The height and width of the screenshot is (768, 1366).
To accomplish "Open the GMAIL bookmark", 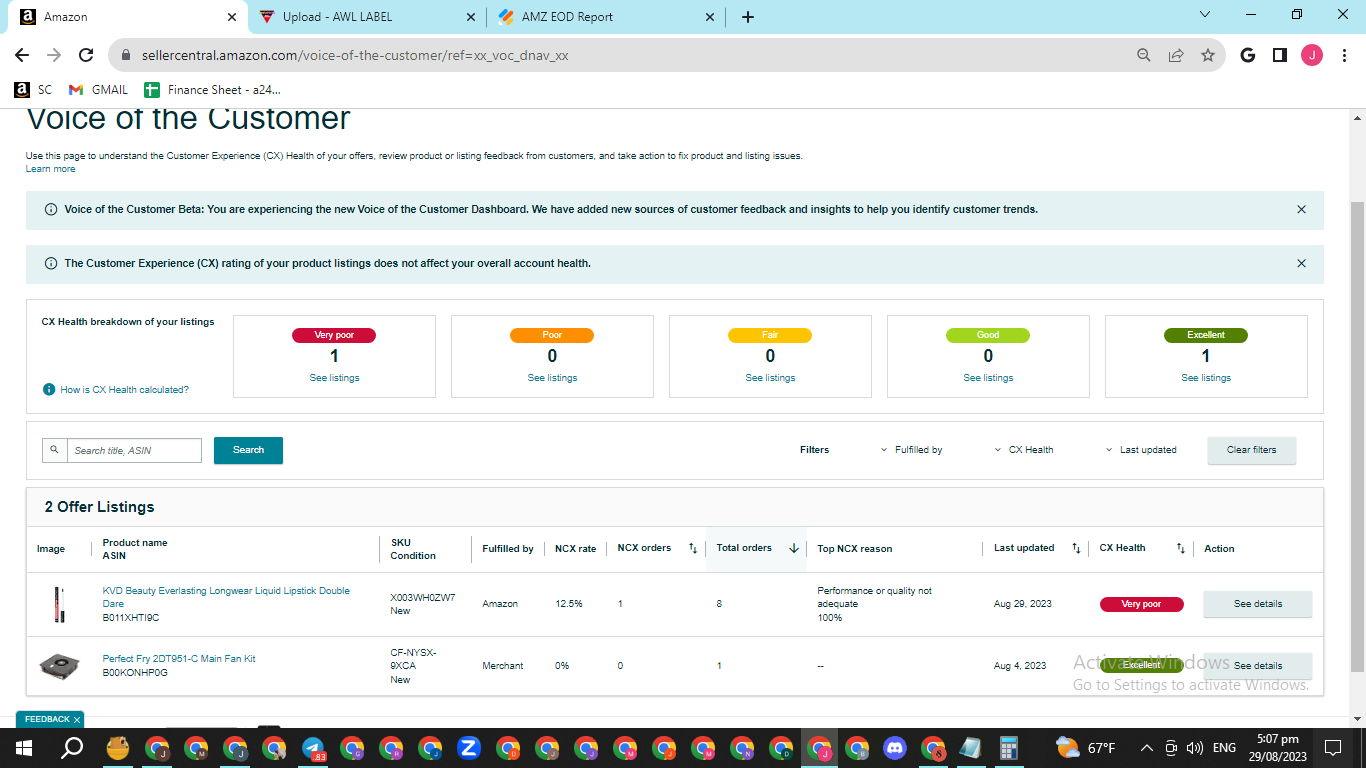I will 98,90.
